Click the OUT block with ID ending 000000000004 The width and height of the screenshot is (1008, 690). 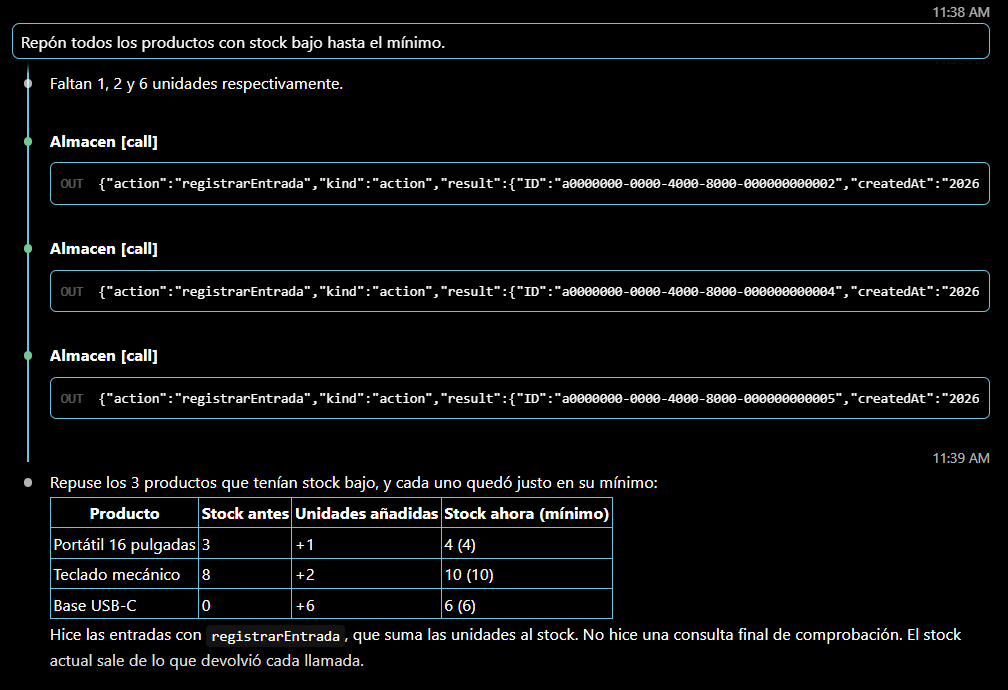519,291
